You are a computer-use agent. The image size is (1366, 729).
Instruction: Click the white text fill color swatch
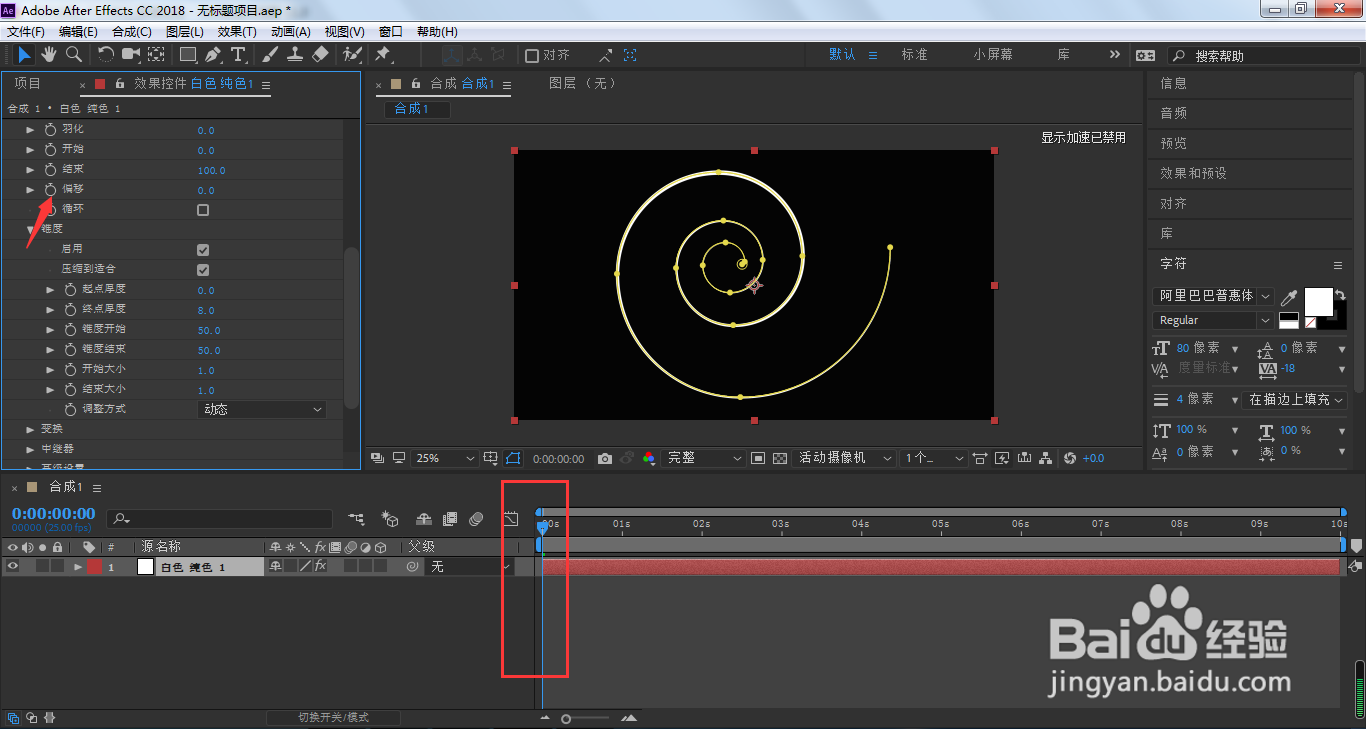[x=1318, y=301]
